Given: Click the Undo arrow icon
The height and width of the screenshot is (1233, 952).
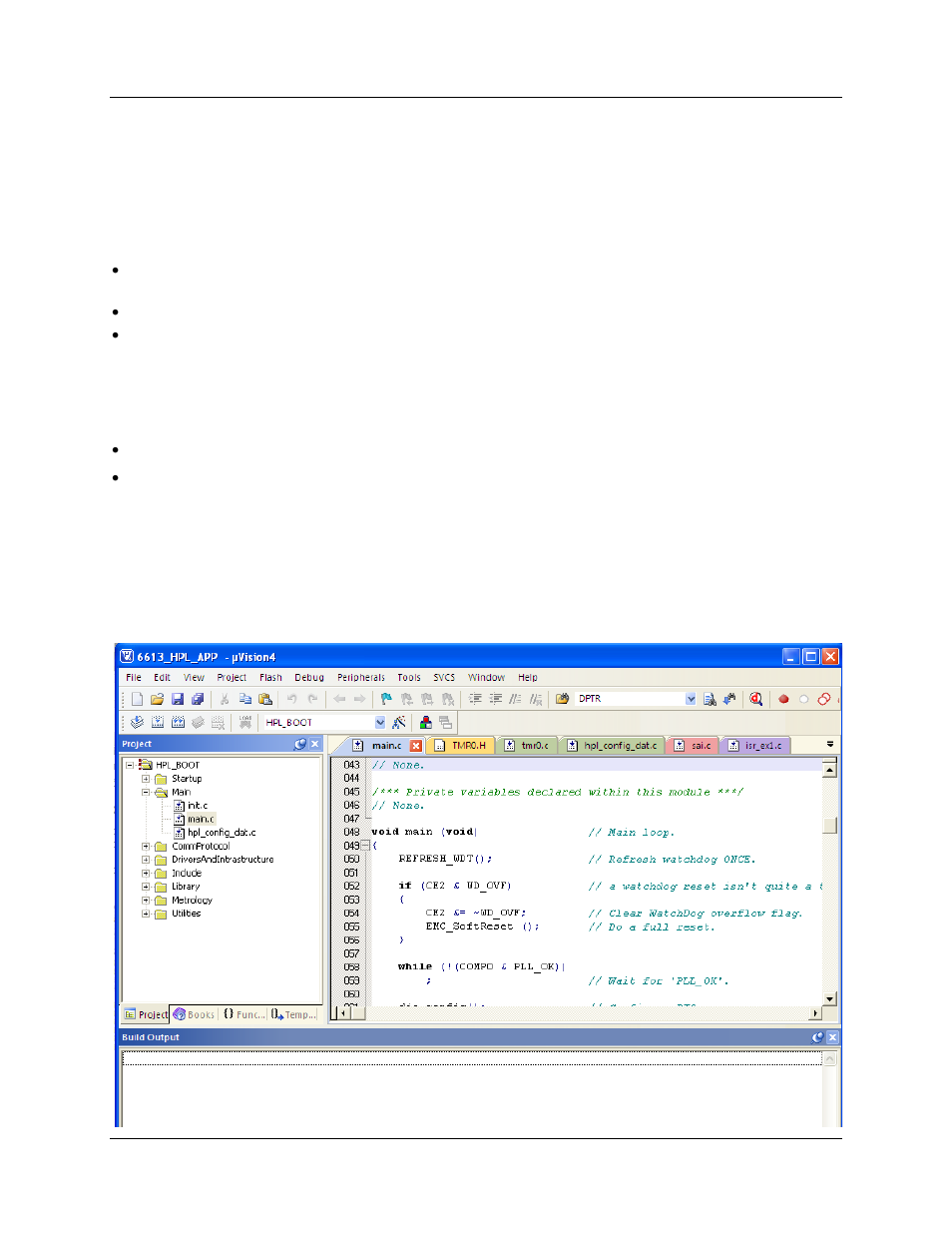Looking at the screenshot, I should pos(291,699).
